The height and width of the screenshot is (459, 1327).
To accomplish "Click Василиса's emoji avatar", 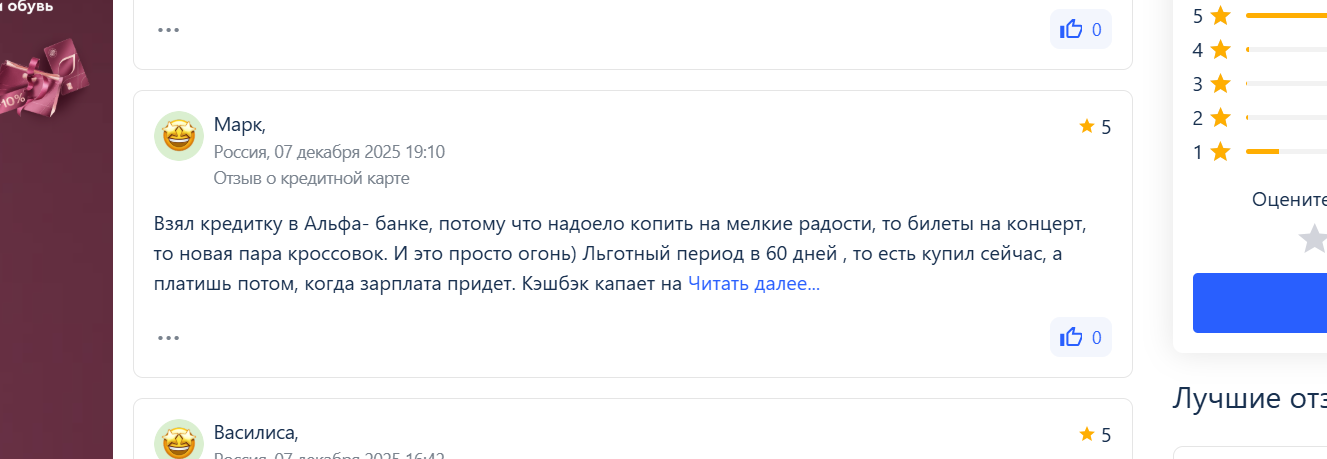I will [x=179, y=441].
